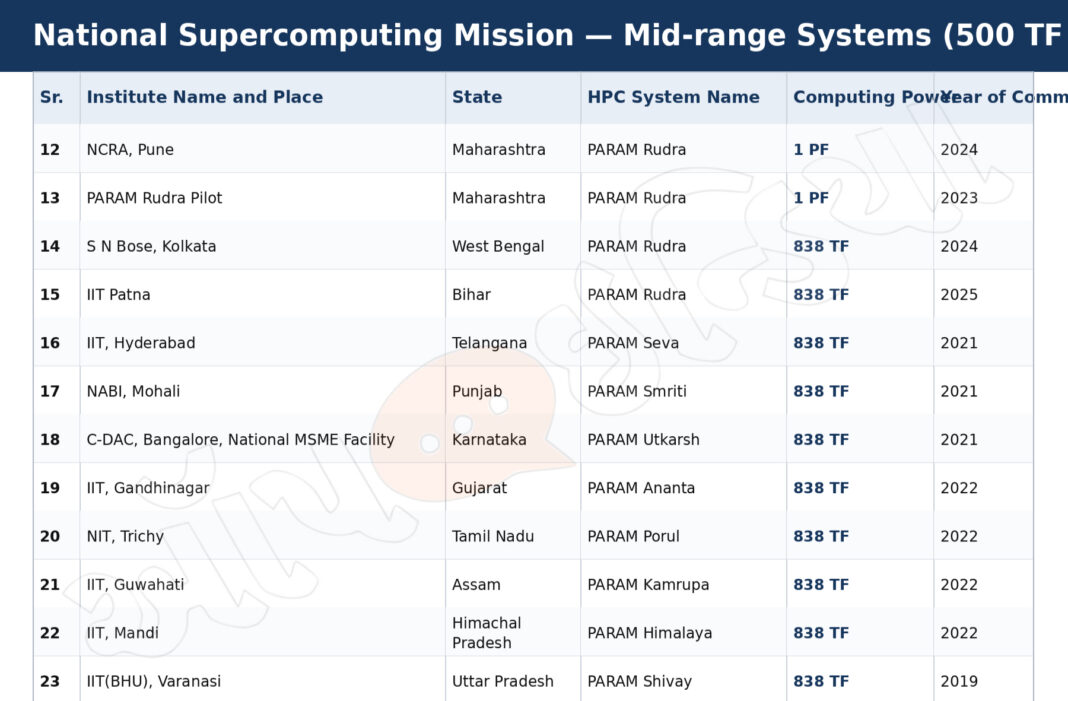The width and height of the screenshot is (1068, 701).
Task: Select the IIT Patna row
Action: tap(533, 294)
